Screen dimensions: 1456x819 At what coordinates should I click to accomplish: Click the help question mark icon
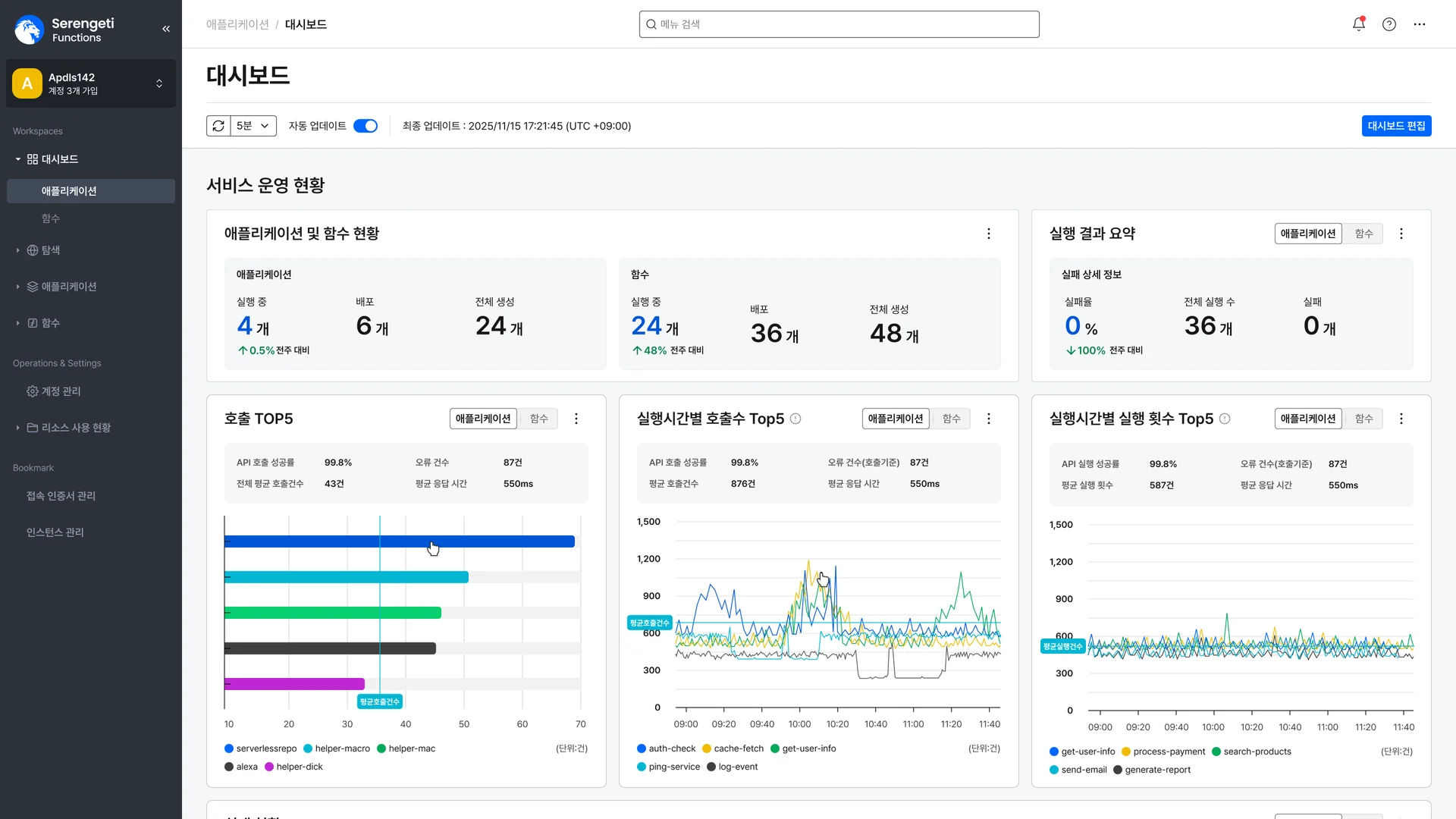click(1389, 24)
